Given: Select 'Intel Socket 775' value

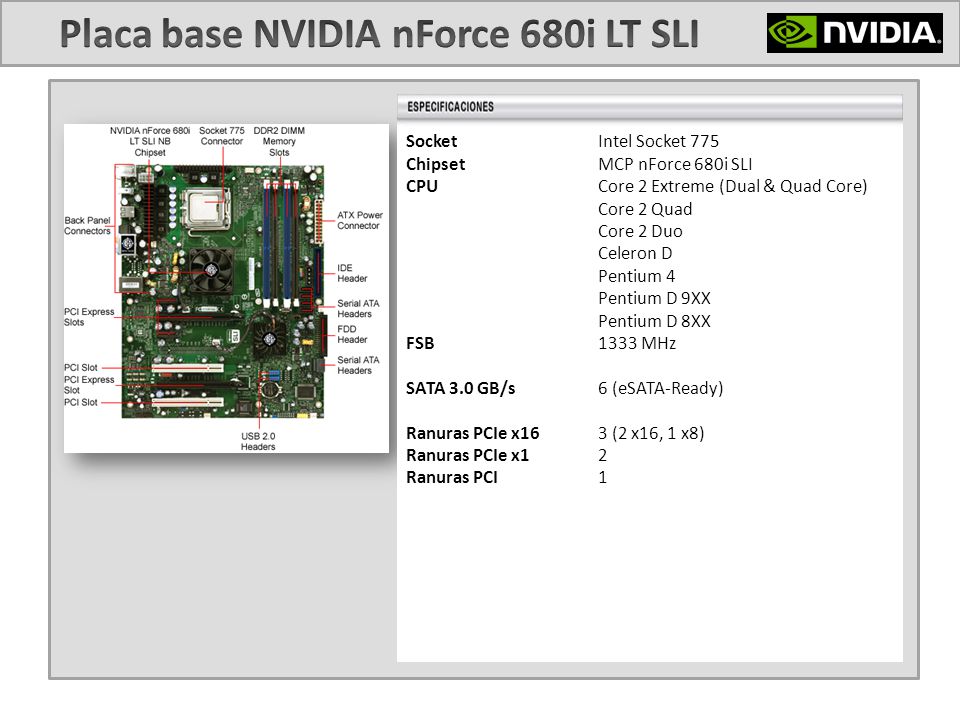Looking at the screenshot, I should click(x=658, y=141).
